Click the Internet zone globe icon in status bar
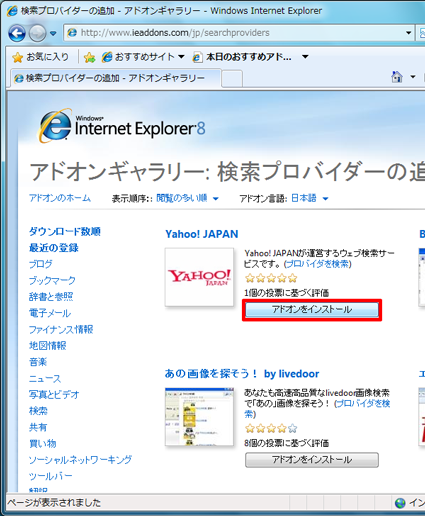 point(400,503)
